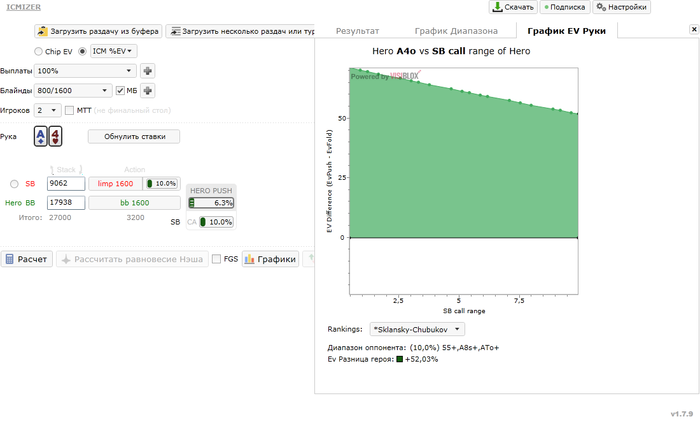Click the chart title Hero A4o vs SB
This screenshot has width=700, height=426.
[x=451, y=51]
